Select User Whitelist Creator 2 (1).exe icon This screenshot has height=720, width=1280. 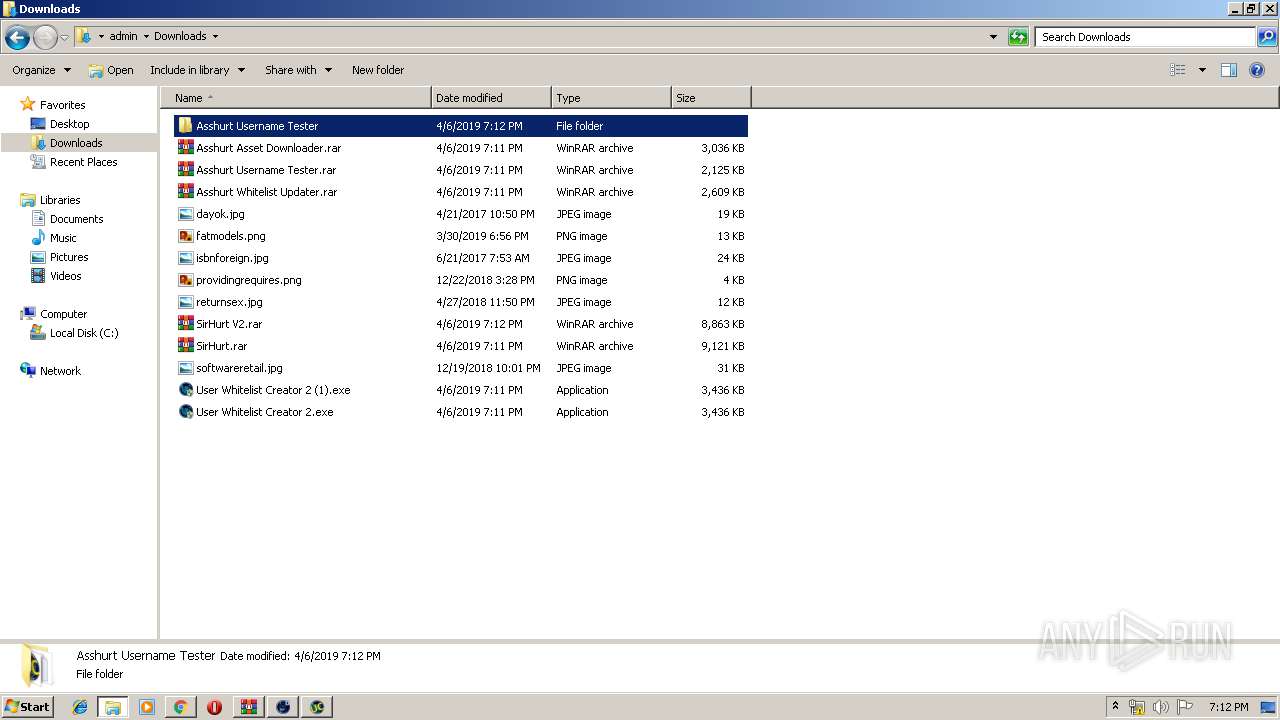pos(185,390)
